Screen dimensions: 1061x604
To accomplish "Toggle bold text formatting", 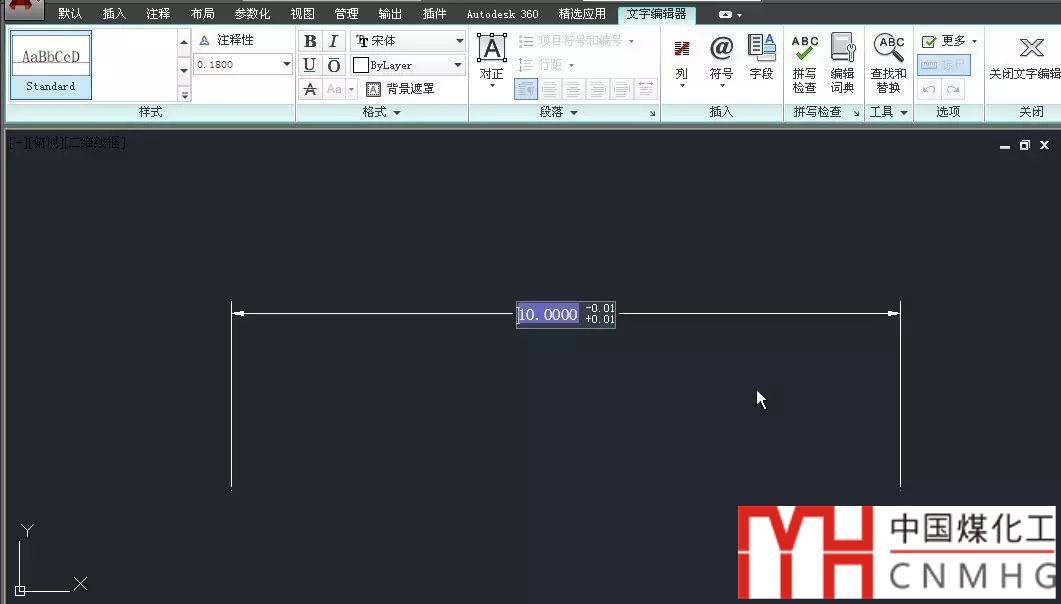I will pyautogui.click(x=310, y=41).
